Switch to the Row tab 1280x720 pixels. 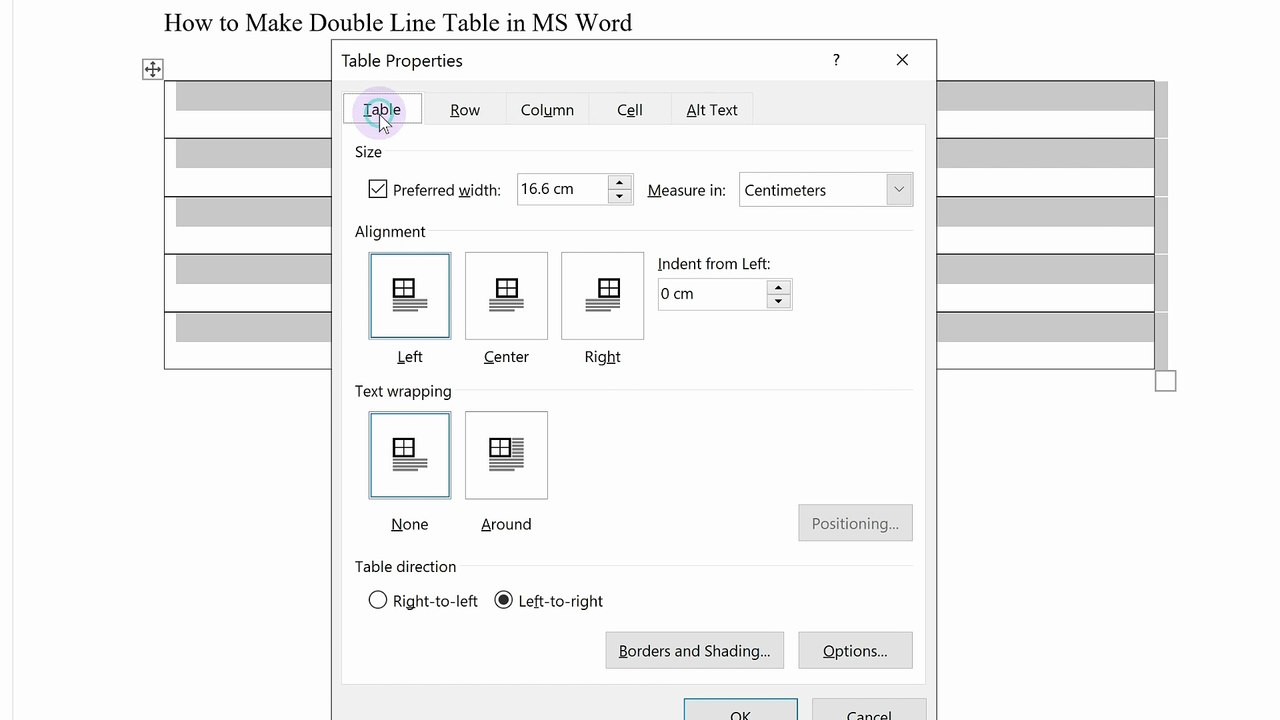[465, 110]
